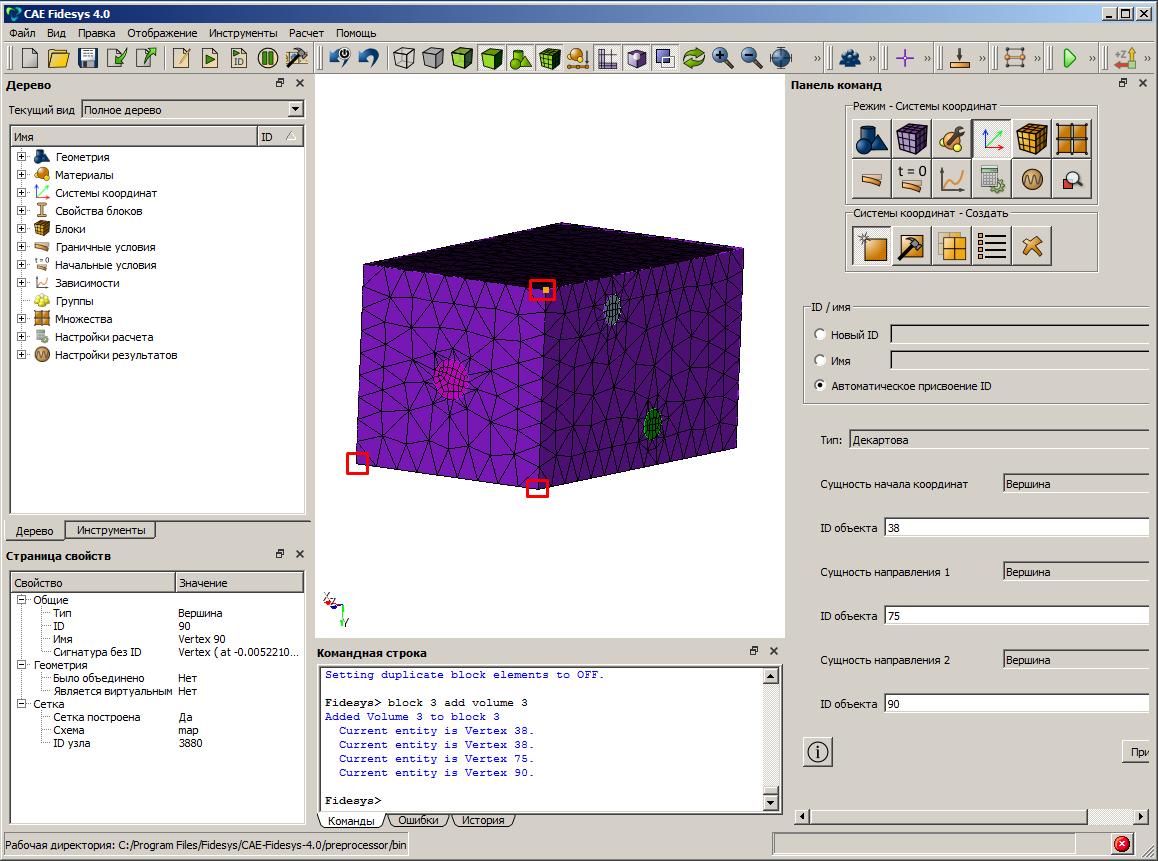Select materials mode icon with wrench
Screen dimensions: 1158x861
(952, 138)
